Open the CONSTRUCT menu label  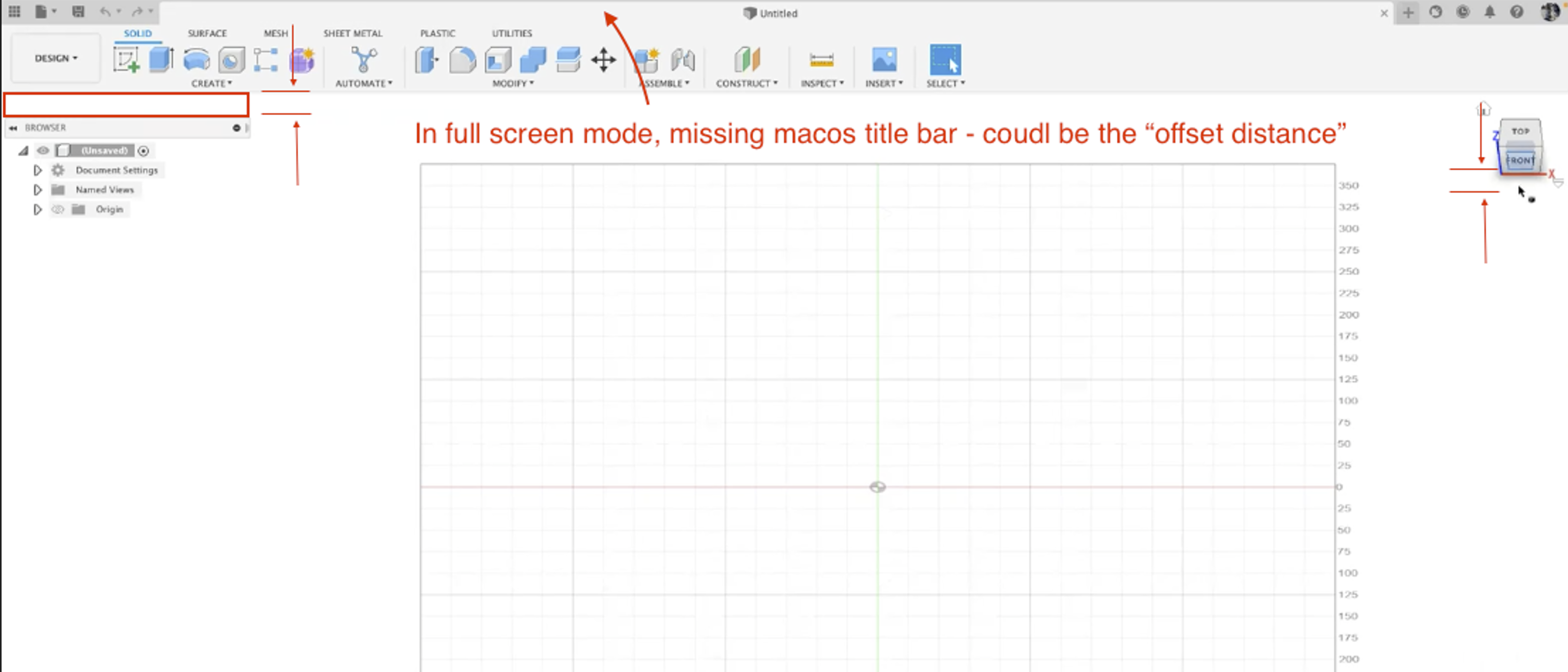tap(746, 83)
